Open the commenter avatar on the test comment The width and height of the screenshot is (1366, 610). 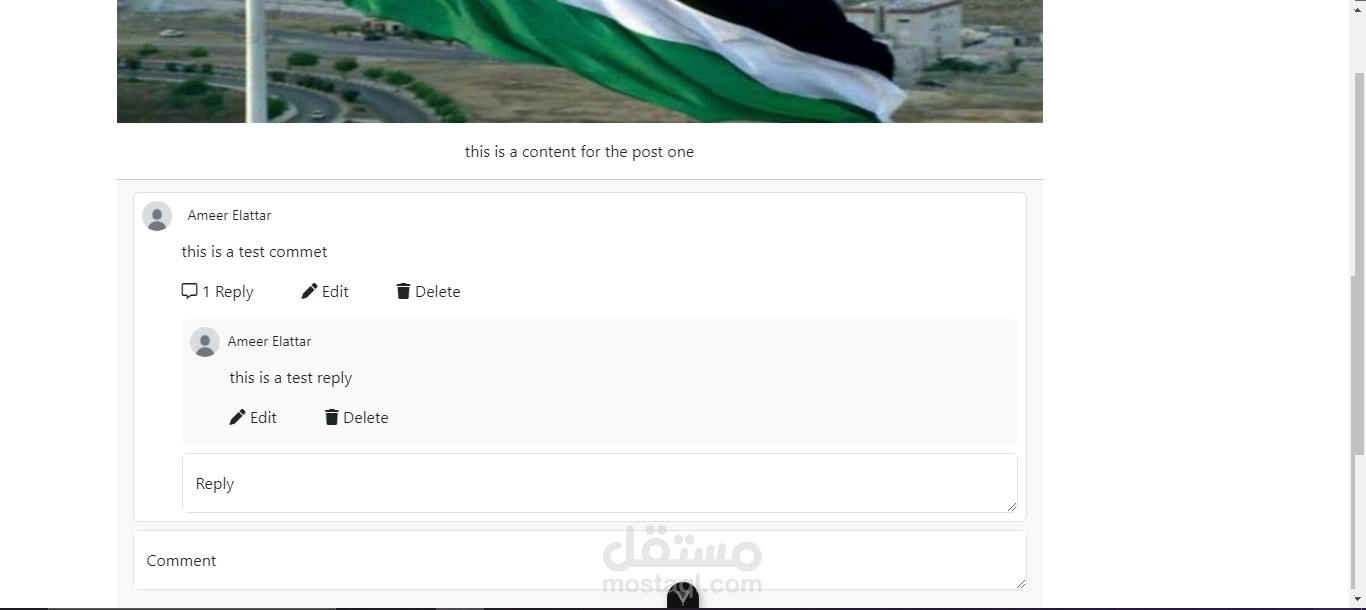(157, 216)
